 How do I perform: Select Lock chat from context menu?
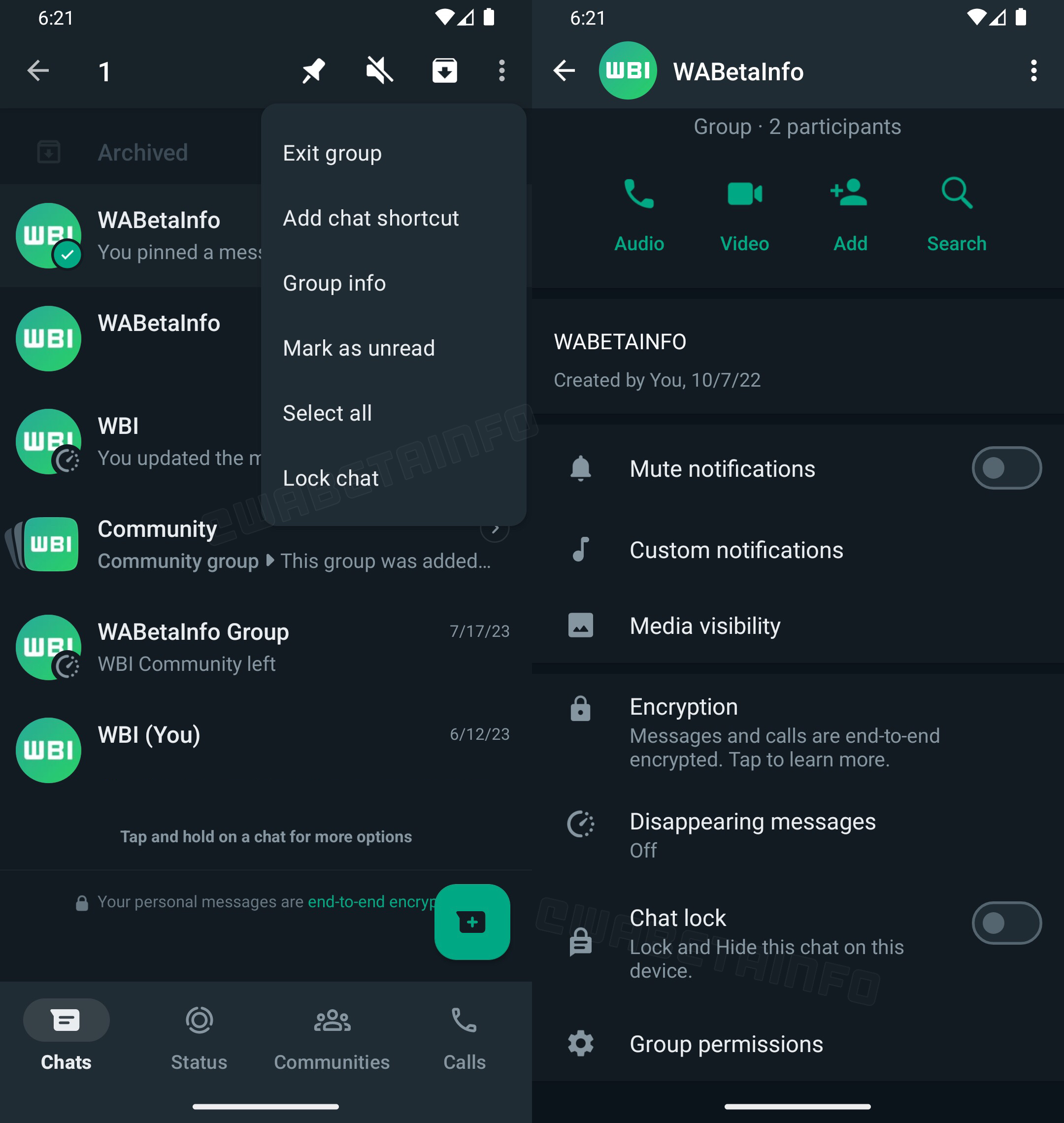(x=331, y=477)
